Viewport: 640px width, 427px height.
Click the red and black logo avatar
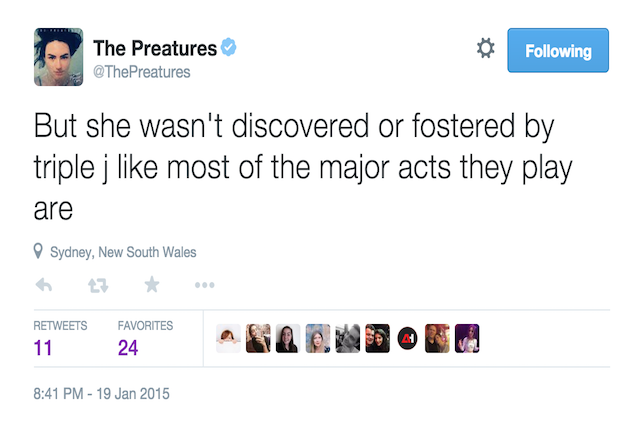[407, 338]
